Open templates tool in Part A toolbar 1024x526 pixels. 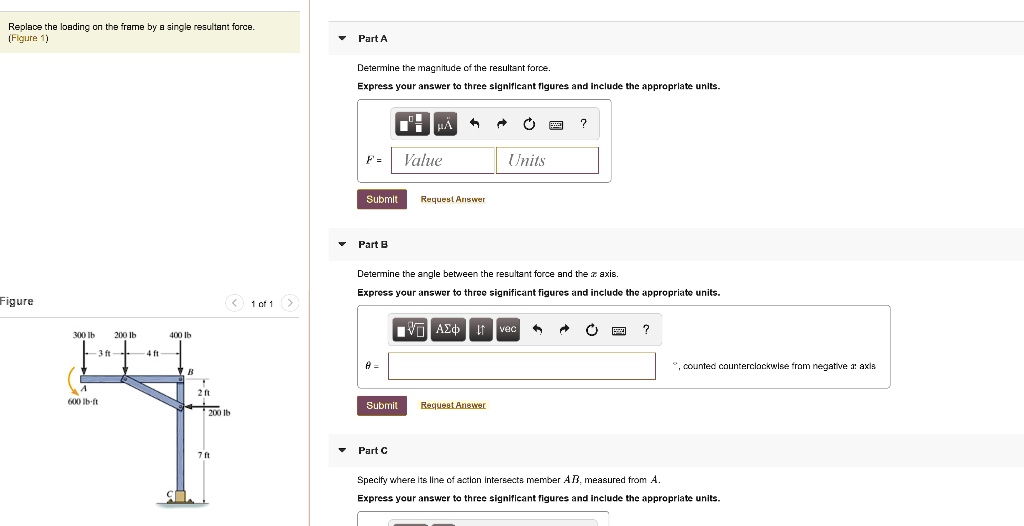click(x=412, y=124)
